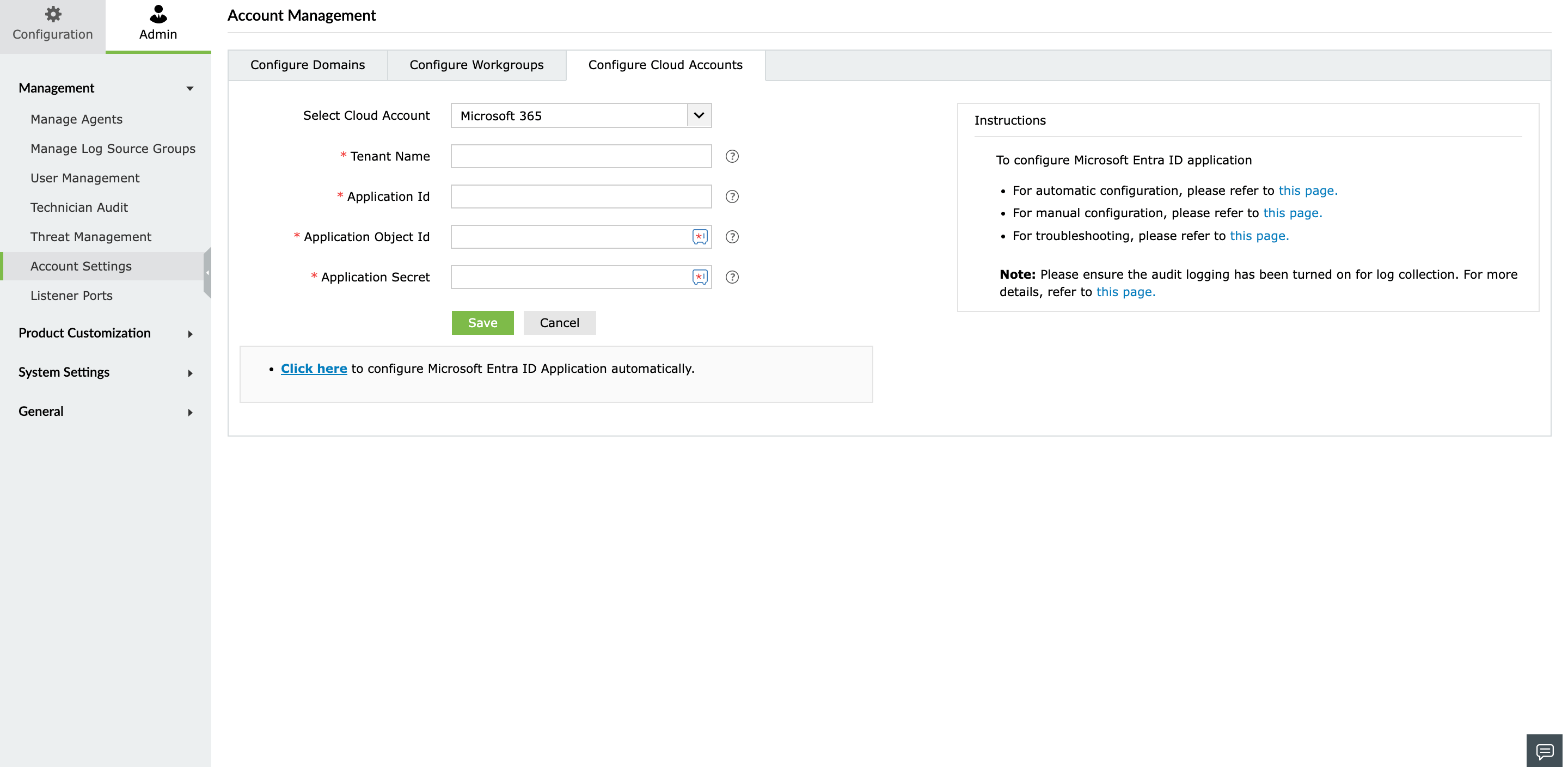The width and height of the screenshot is (1568, 767).
Task: Switch to Configure Workgroups tab
Action: [476, 65]
